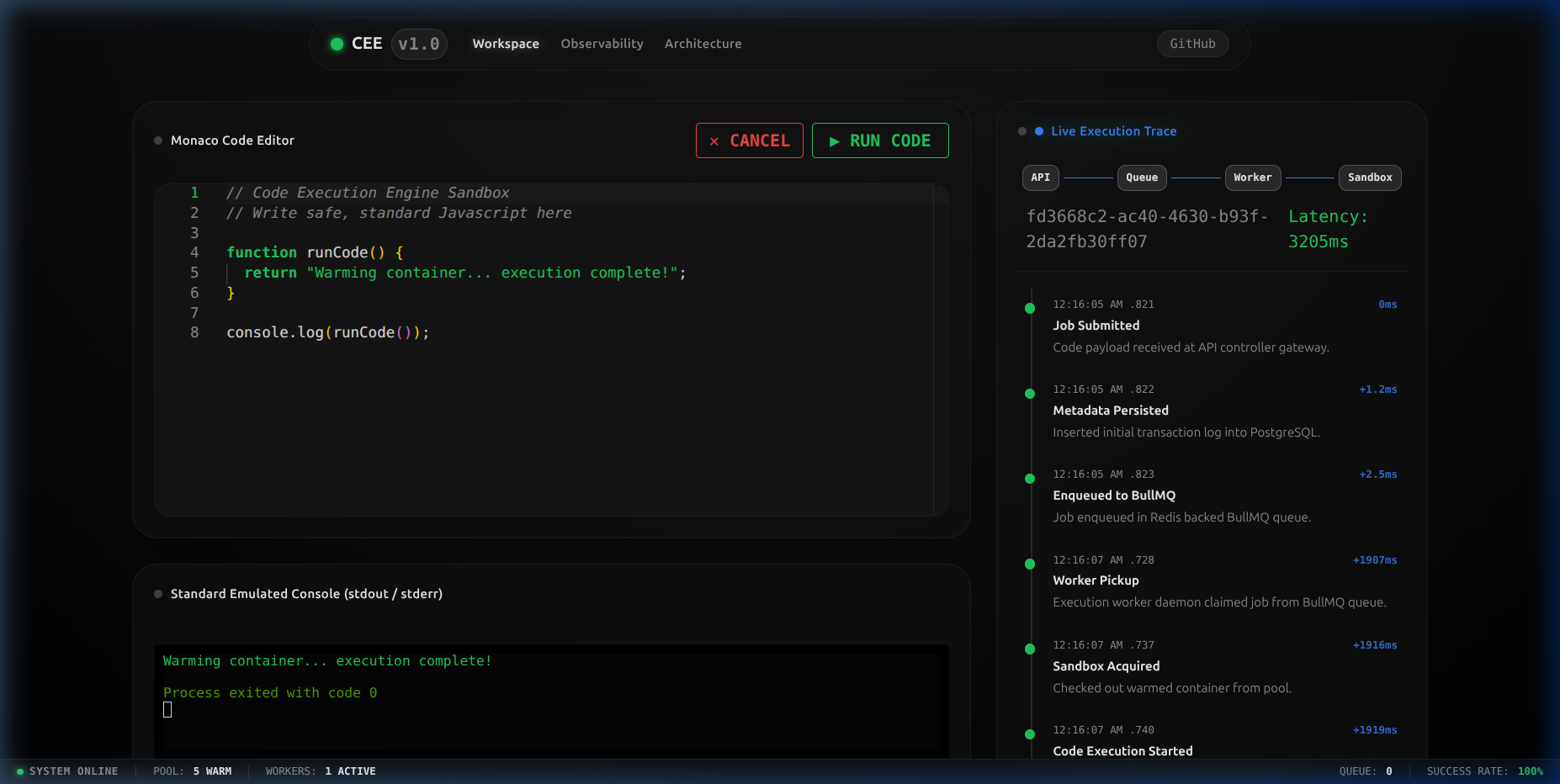
Task: Open the Observability tab
Action: 602,44
